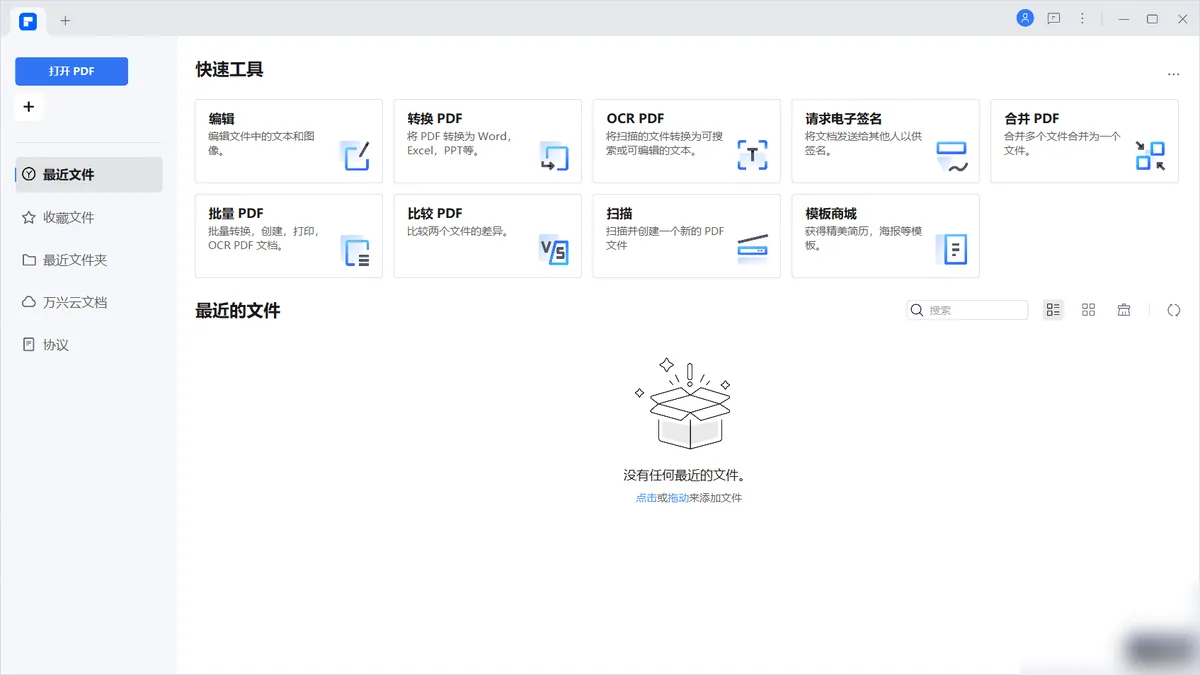The image size is (1200, 675).
Task: Click the feedback message icon in title bar
Action: click(1053, 19)
